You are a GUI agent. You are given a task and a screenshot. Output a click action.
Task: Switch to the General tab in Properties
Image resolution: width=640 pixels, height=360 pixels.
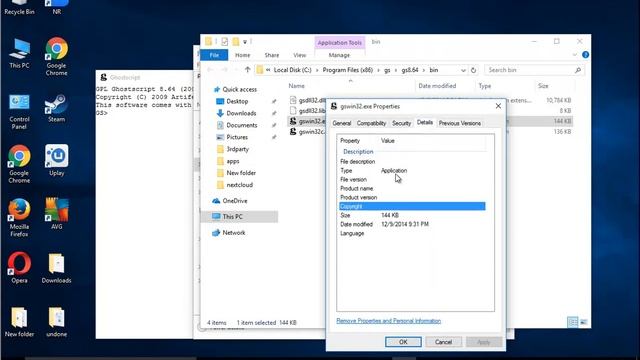[x=342, y=123]
